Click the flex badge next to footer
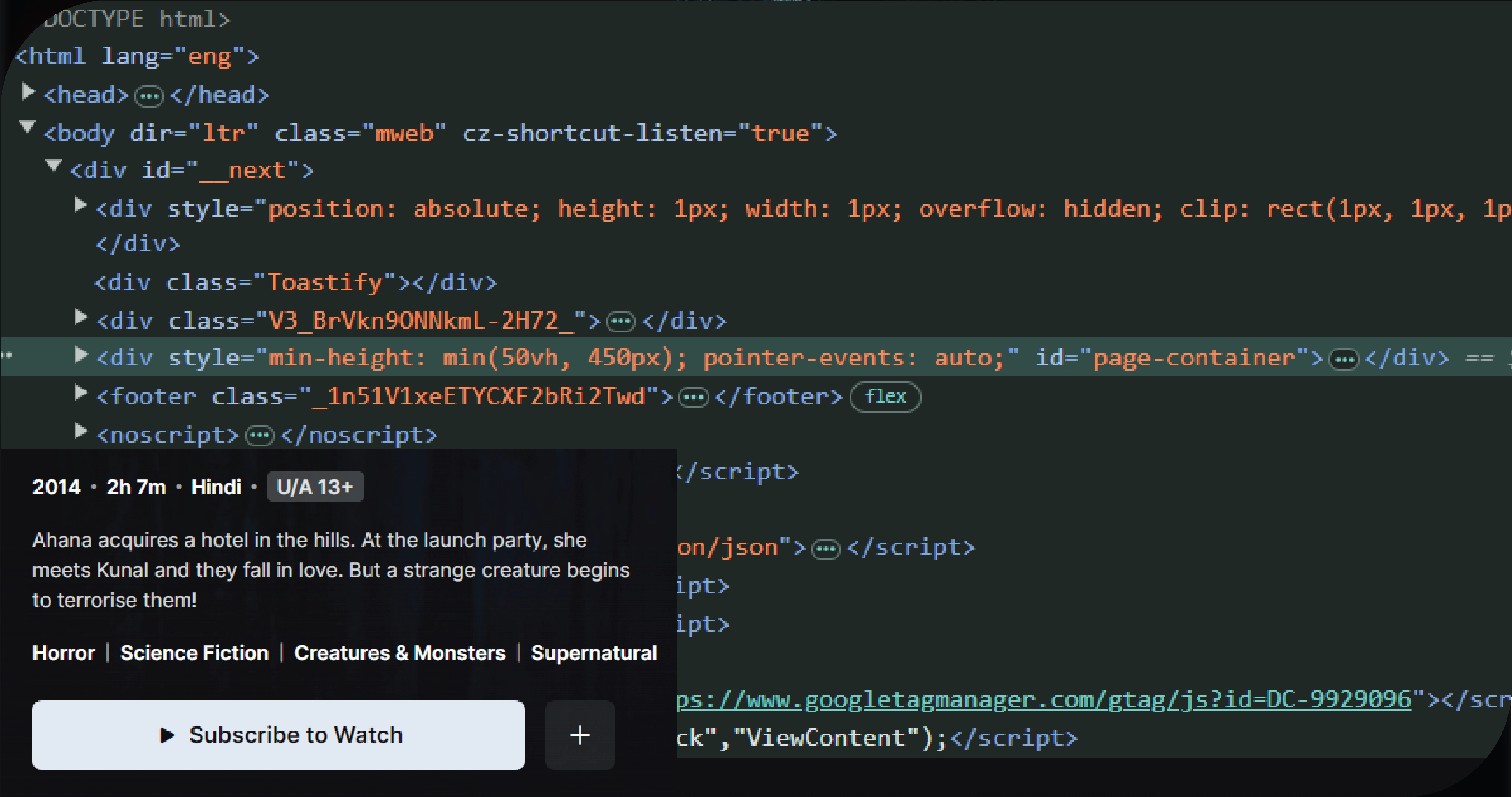The width and height of the screenshot is (1512, 797). (885, 397)
